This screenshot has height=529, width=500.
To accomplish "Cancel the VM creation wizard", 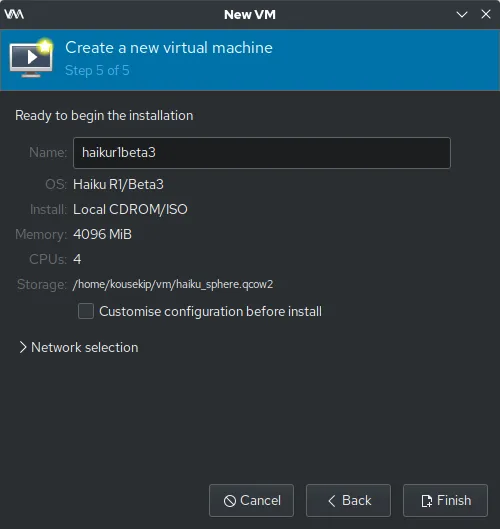I will tap(251, 500).
